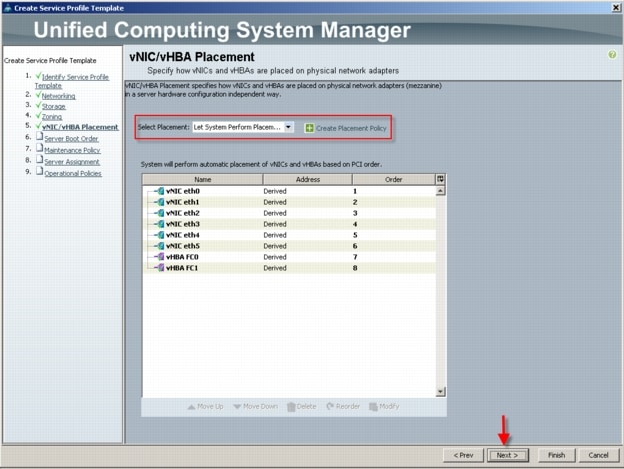
Task: Click the title bar application icon
Action: click(x=7, y=8)
